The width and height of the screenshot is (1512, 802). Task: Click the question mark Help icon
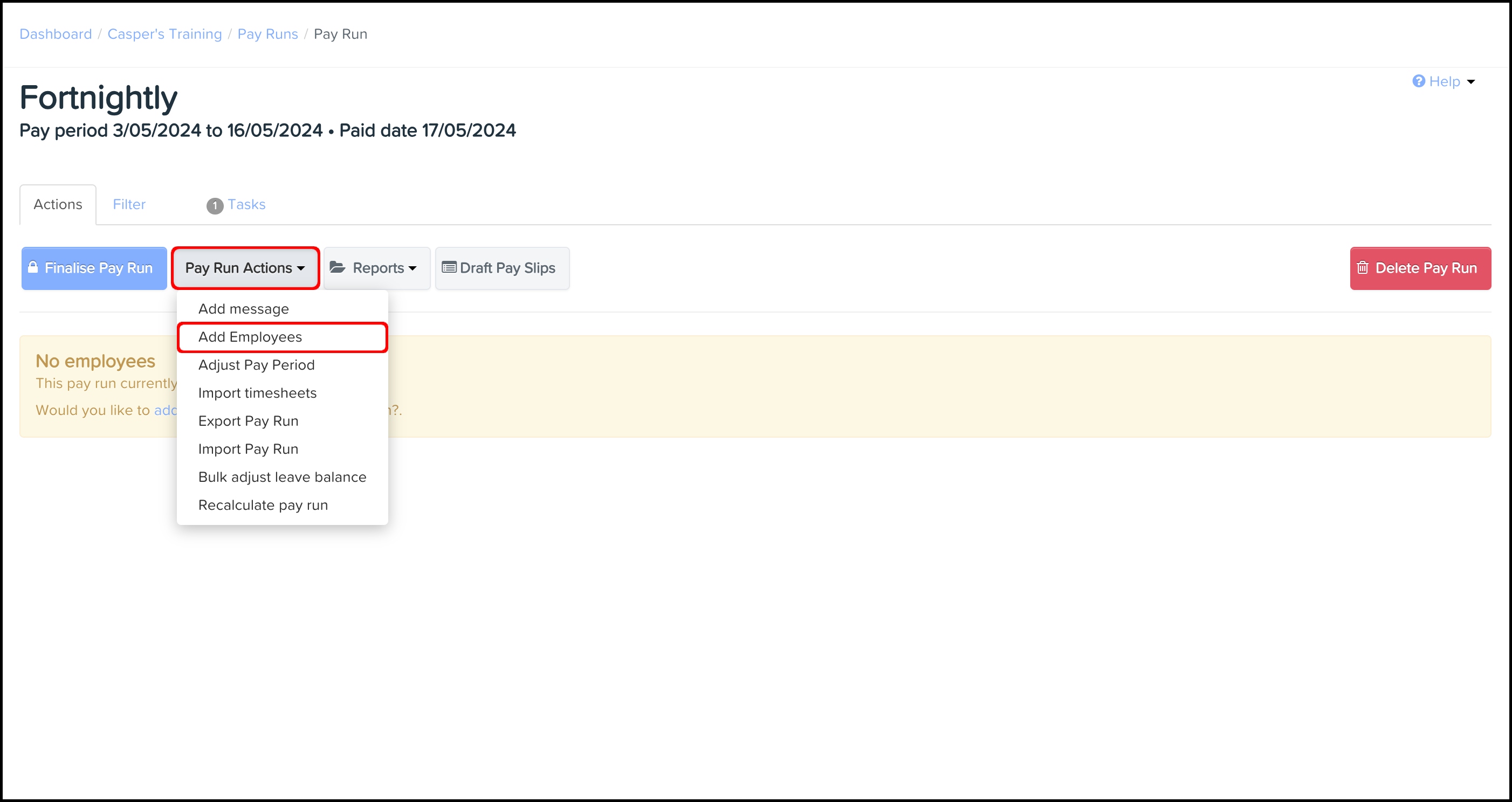[1418, 81]
